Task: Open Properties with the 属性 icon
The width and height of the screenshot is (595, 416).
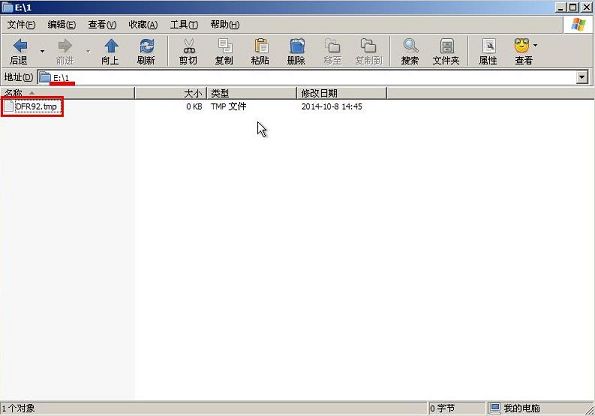Action: click(x=488, y=46)
